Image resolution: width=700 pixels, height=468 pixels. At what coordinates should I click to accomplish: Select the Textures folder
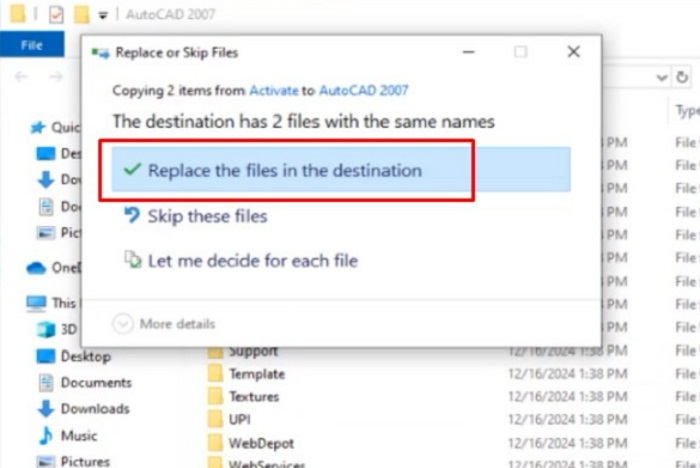pyautogui.click(x=254, y=397)
